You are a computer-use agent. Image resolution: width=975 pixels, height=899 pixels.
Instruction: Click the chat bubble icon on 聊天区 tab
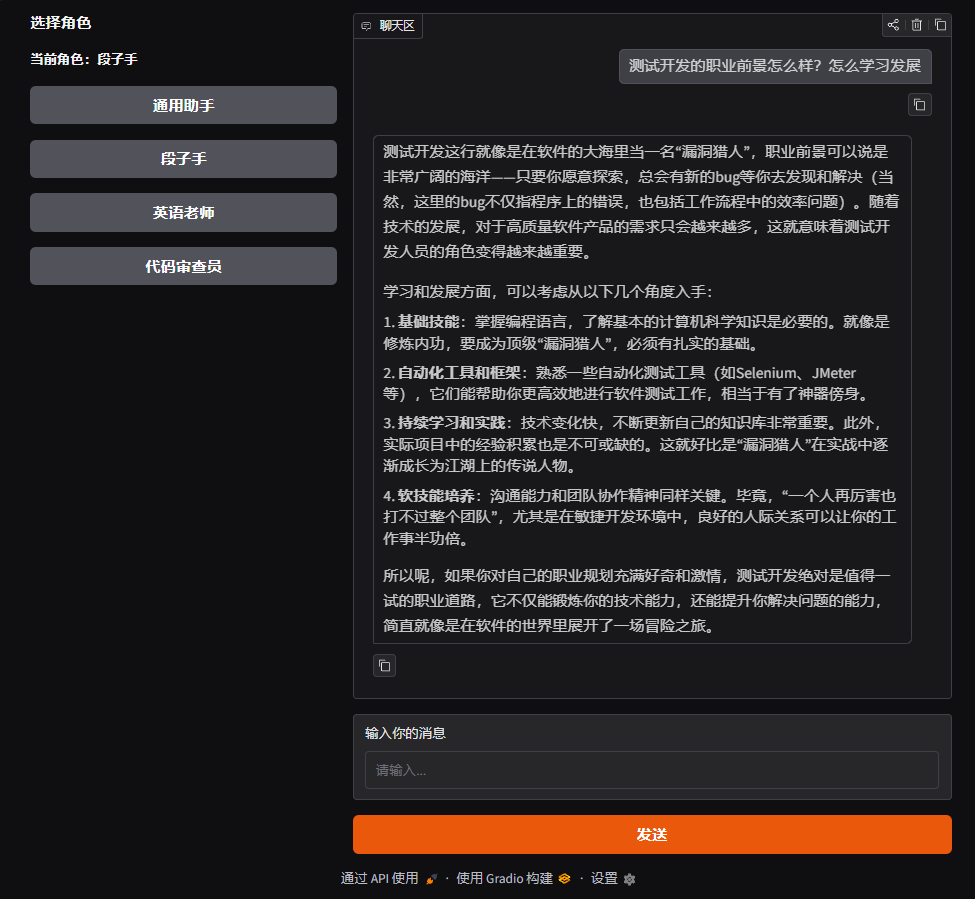pos(364,26)
